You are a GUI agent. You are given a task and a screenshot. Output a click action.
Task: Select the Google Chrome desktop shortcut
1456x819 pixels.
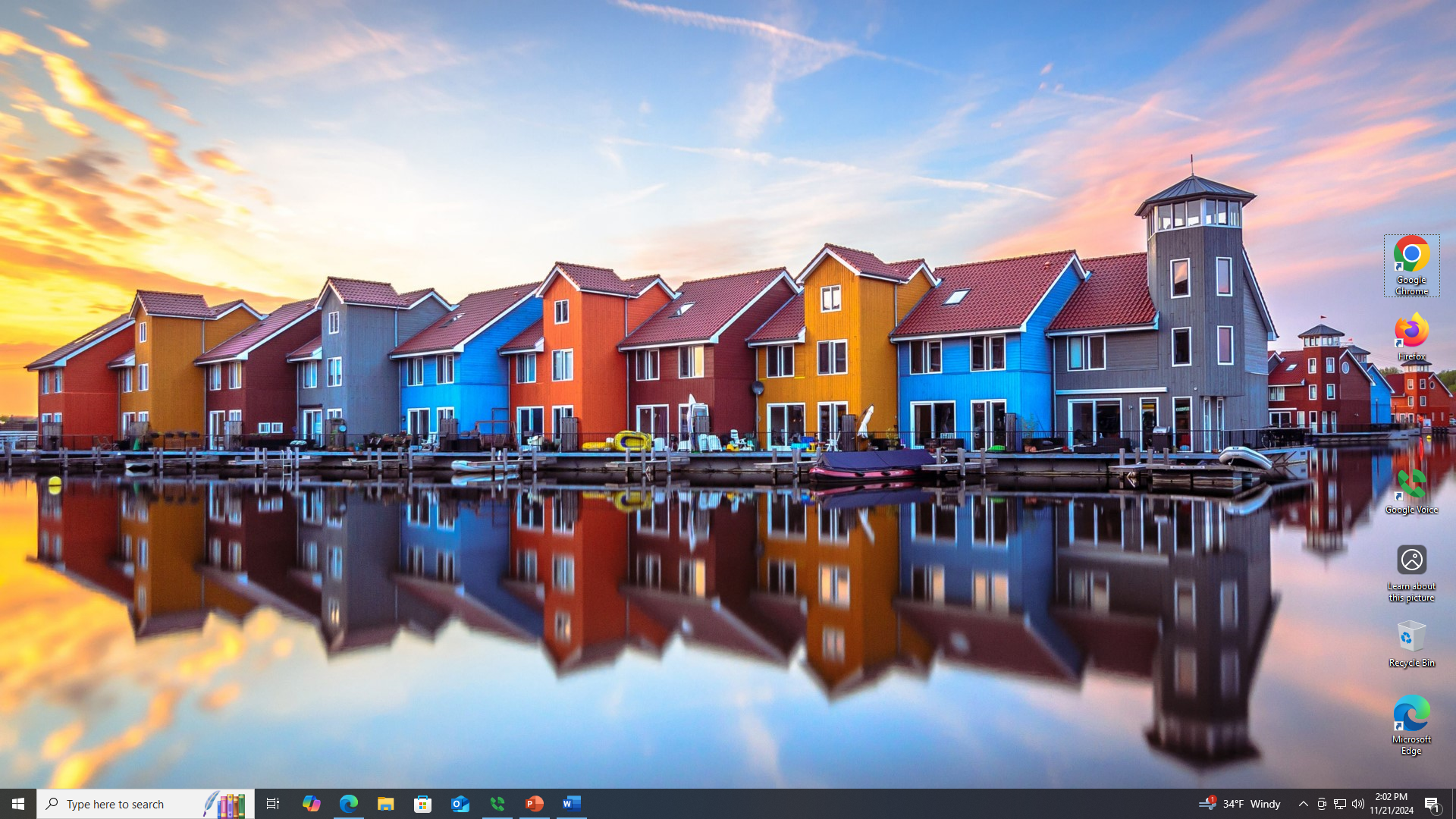pos(1411,265)
